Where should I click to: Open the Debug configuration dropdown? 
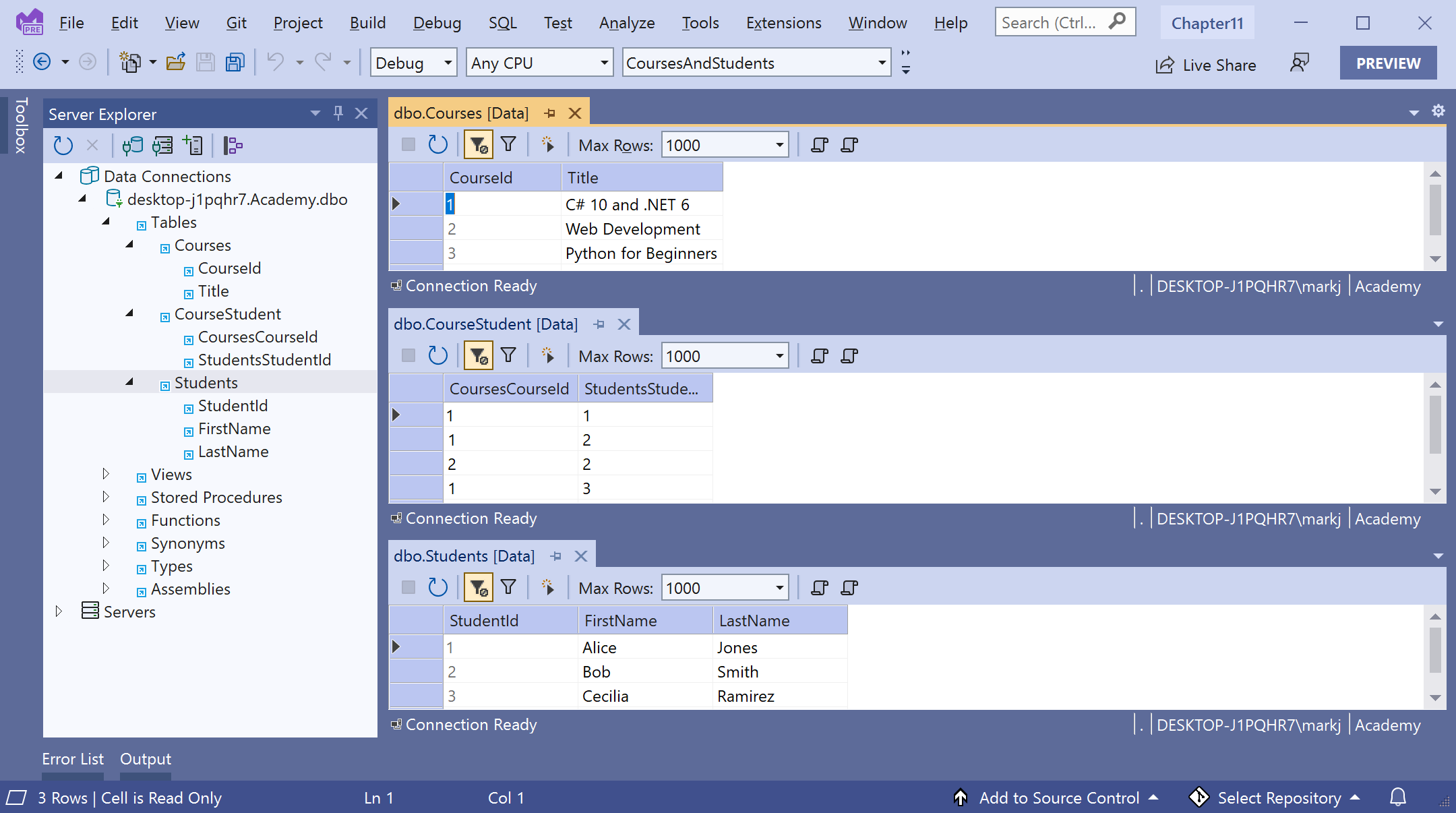447,63
